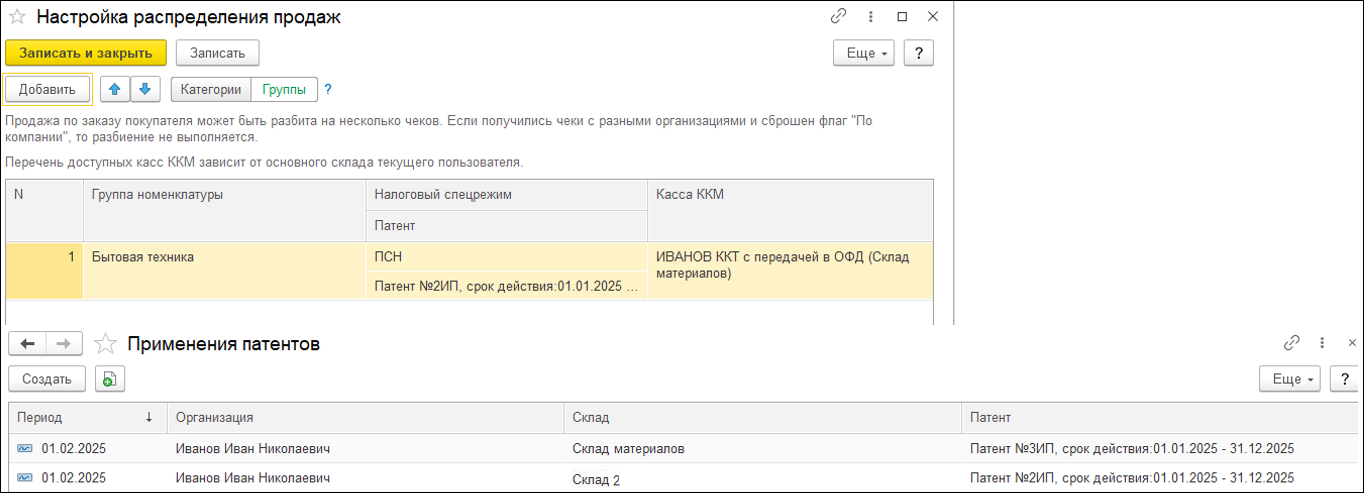This screenshot has height=493, width=1364.
Task: Click the Создать button
Action: click(x=47, y=379)
